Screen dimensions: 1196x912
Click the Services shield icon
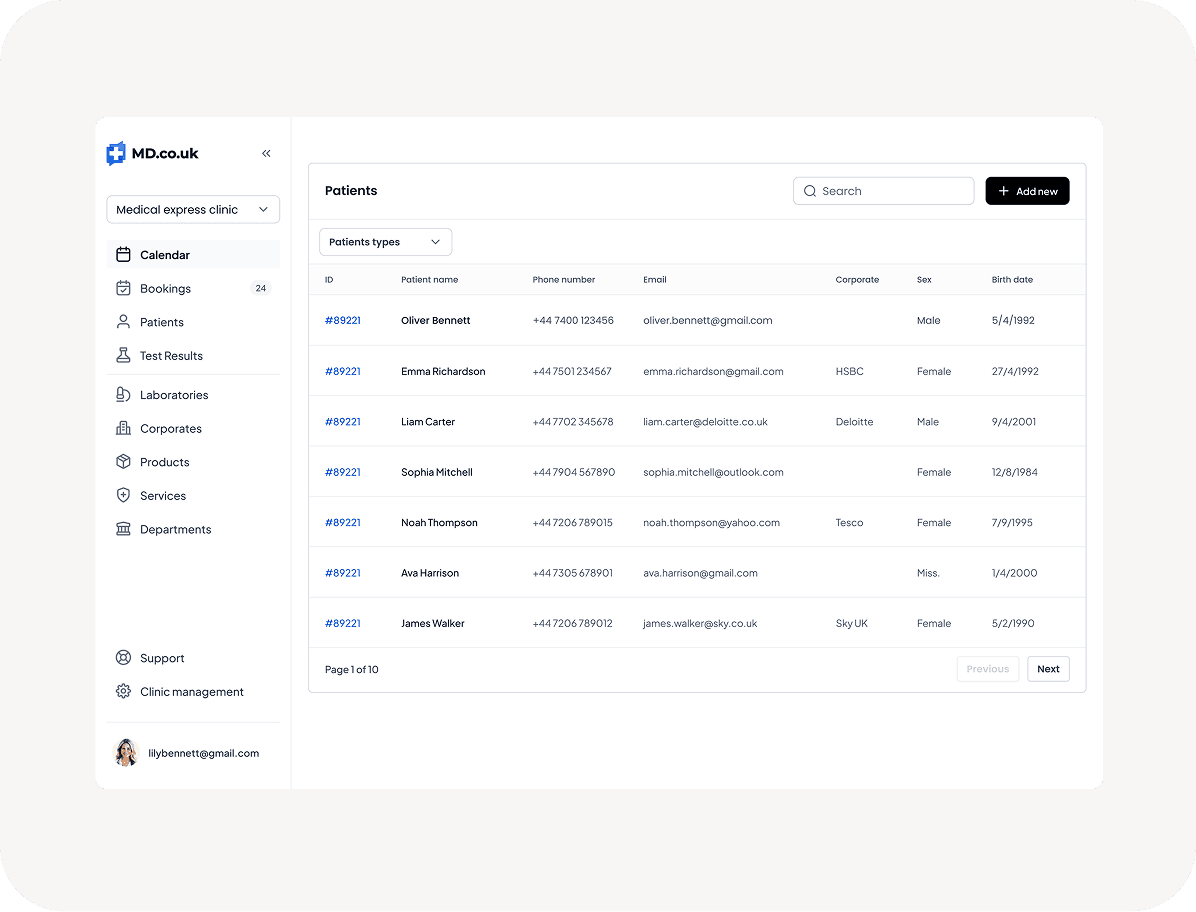click(x=123, y=496)
